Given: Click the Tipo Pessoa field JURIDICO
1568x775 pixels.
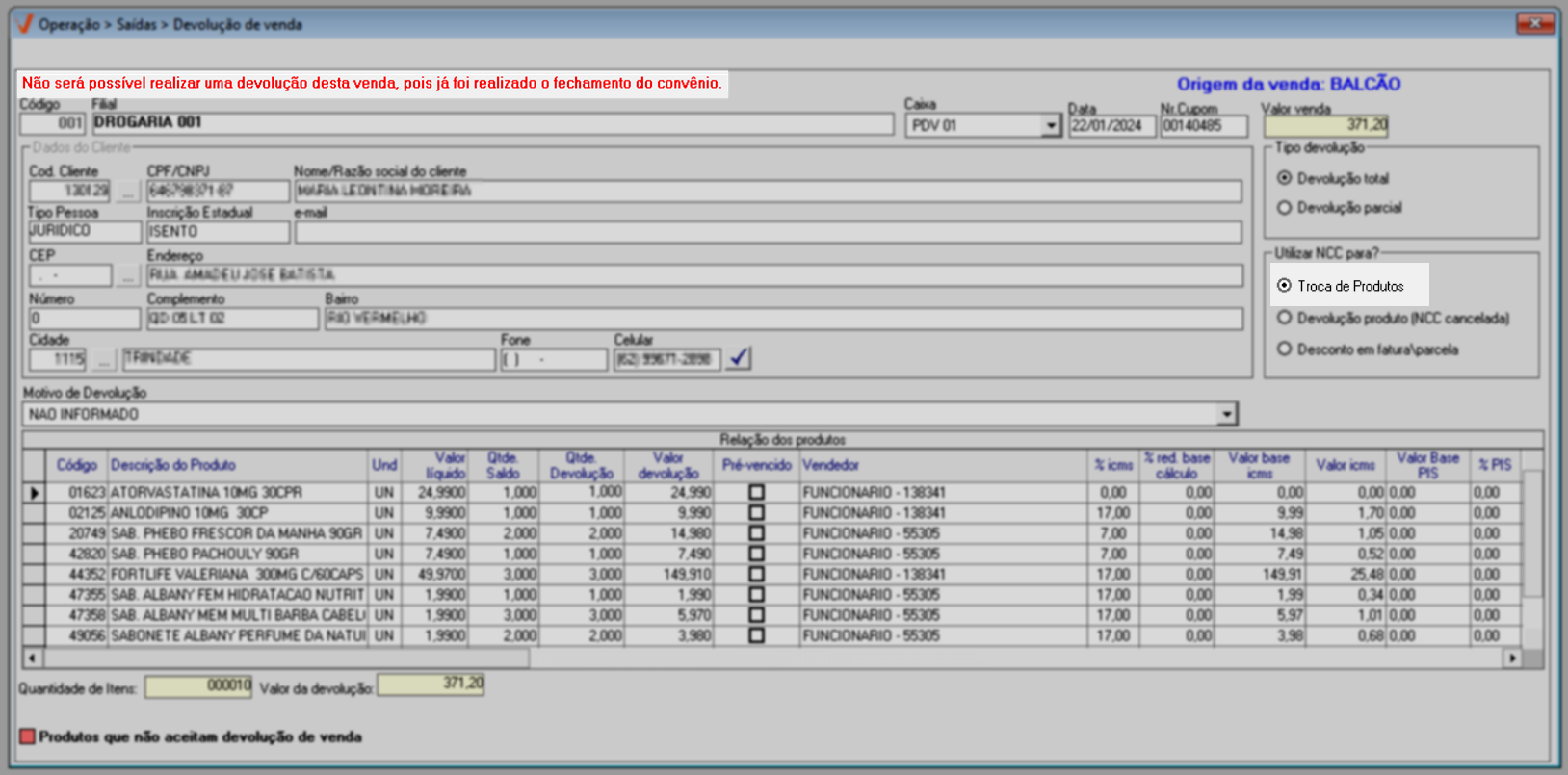Looking at the screenshot, I should 85,232.
